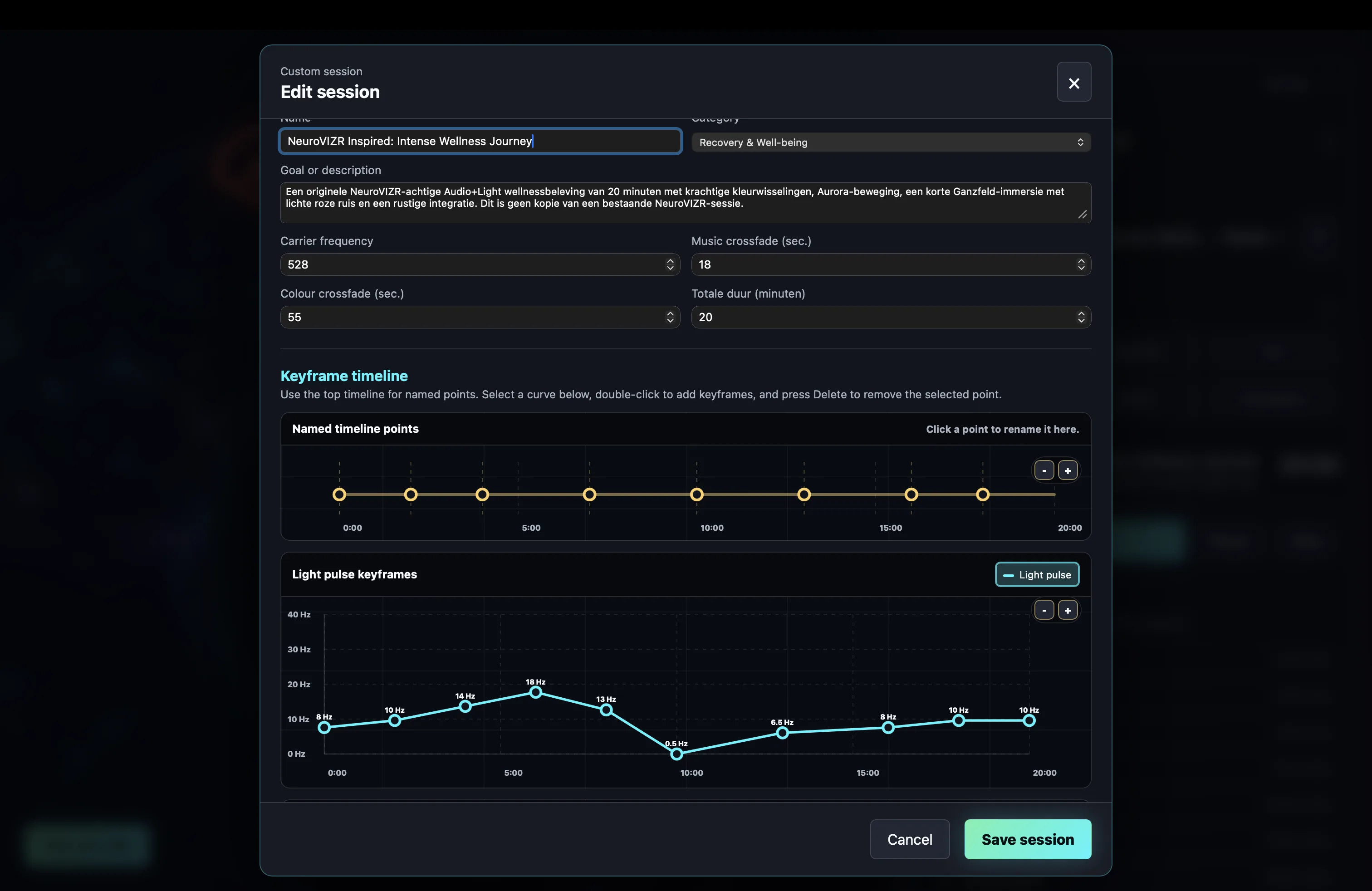Click the Colour crossfade stepper arrows
The height and width of the screenshot is (891, 1372).
coord(670,317)
